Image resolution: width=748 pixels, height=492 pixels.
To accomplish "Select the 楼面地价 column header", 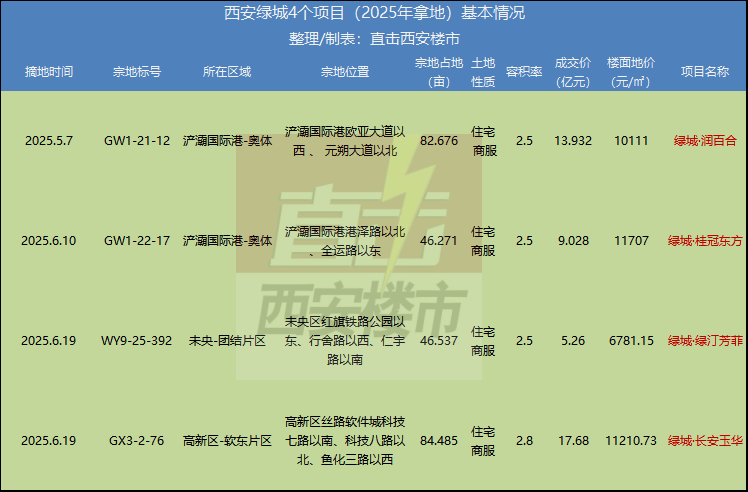I will click(631, 72).
